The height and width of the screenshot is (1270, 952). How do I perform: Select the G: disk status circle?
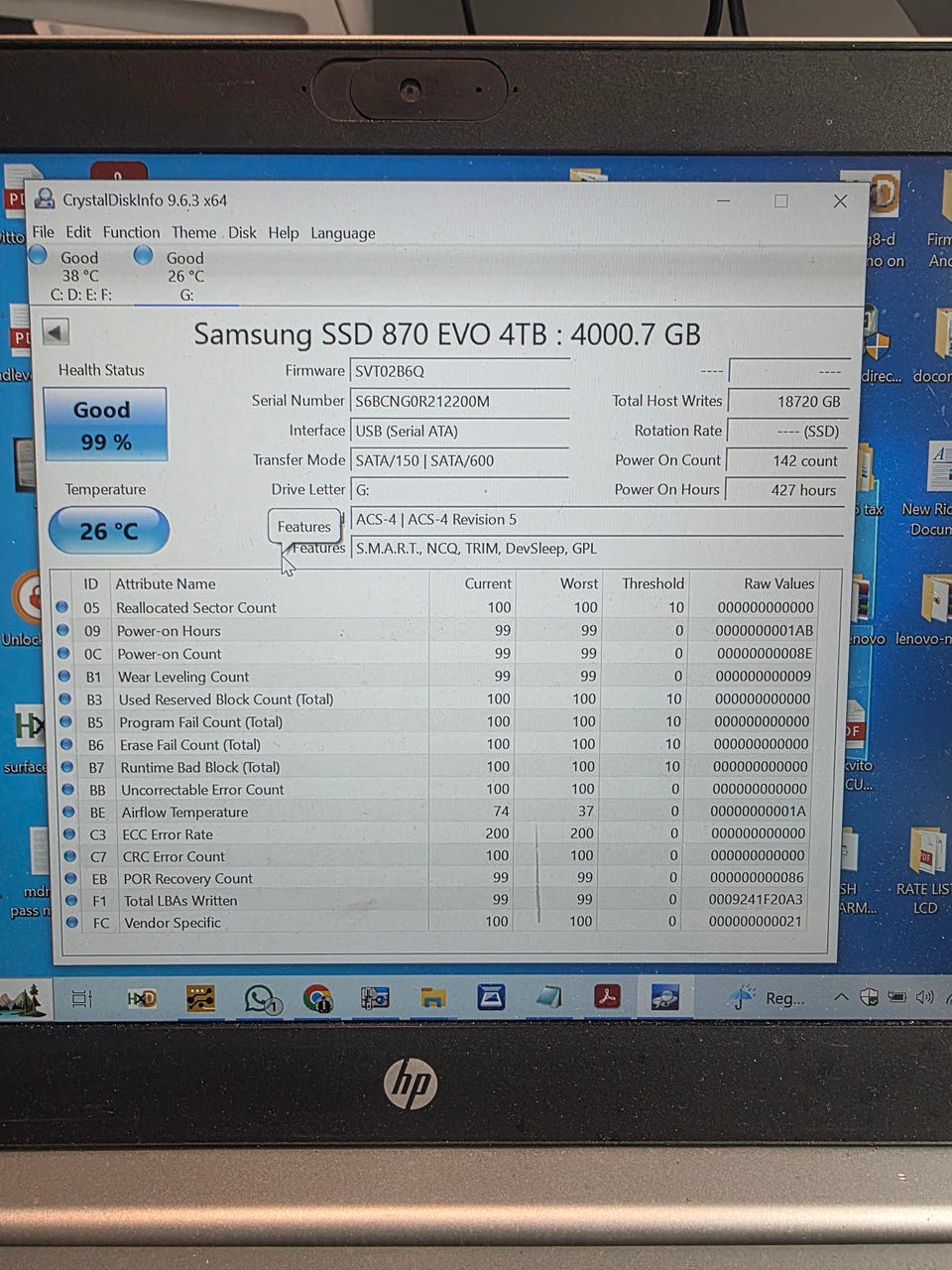(144, 256)
